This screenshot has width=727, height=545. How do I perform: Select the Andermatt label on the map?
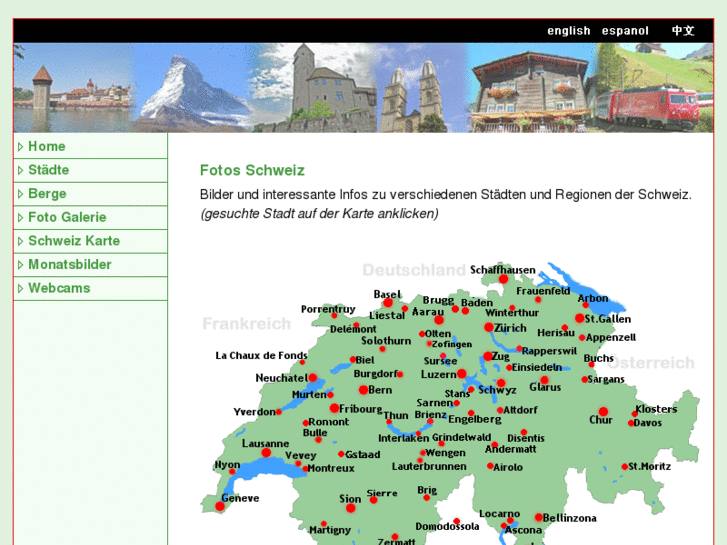(510, 449)
